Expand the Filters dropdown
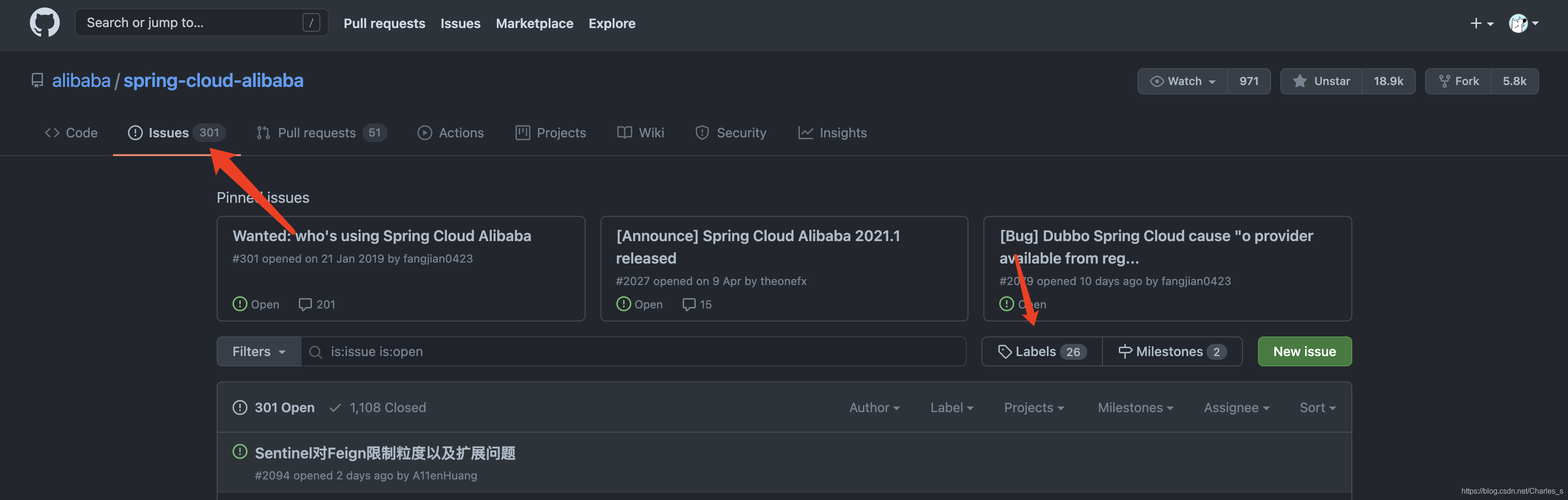 pos(259,351)
